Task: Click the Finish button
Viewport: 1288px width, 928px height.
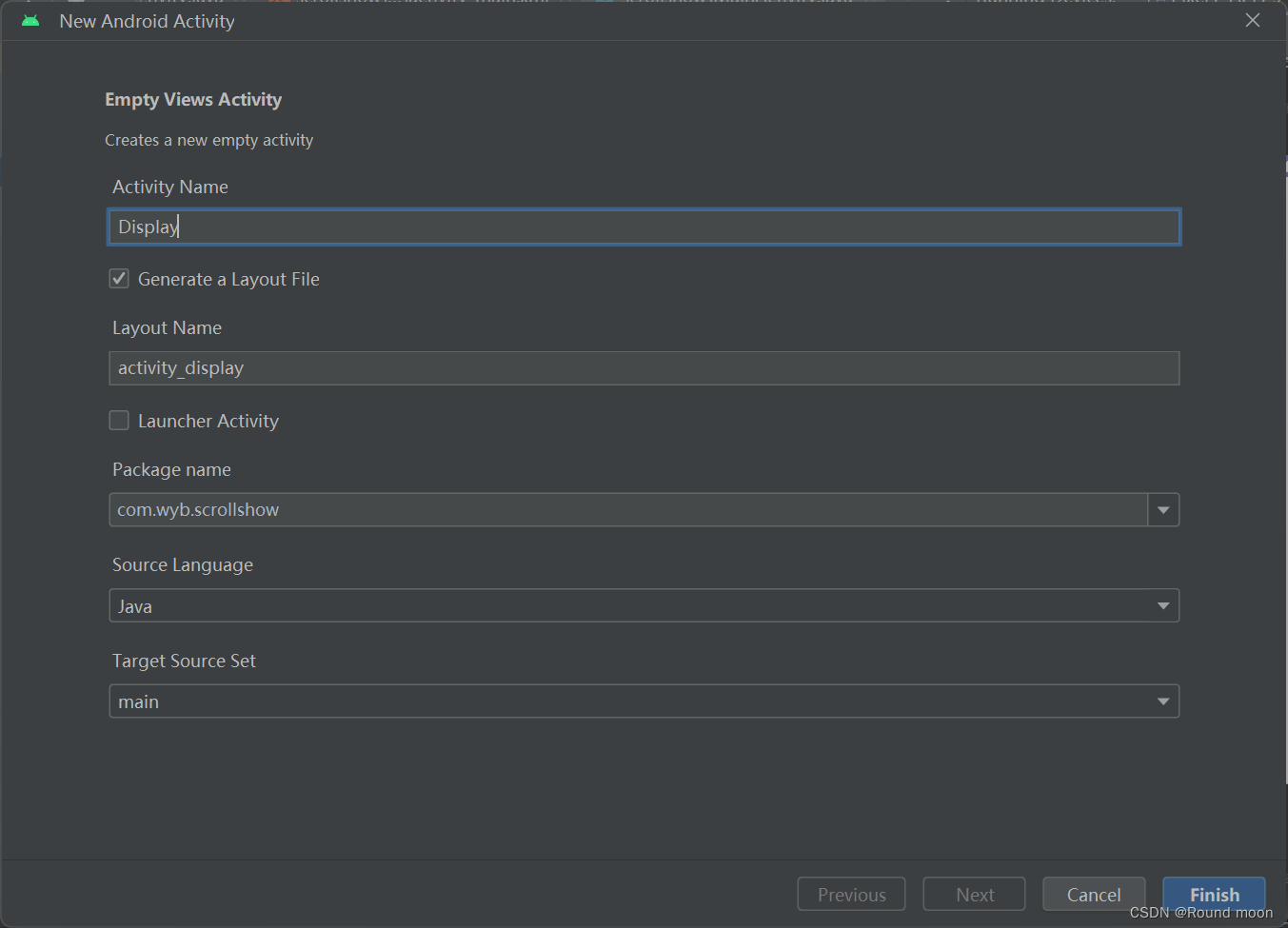Action: coord(1214,895)
